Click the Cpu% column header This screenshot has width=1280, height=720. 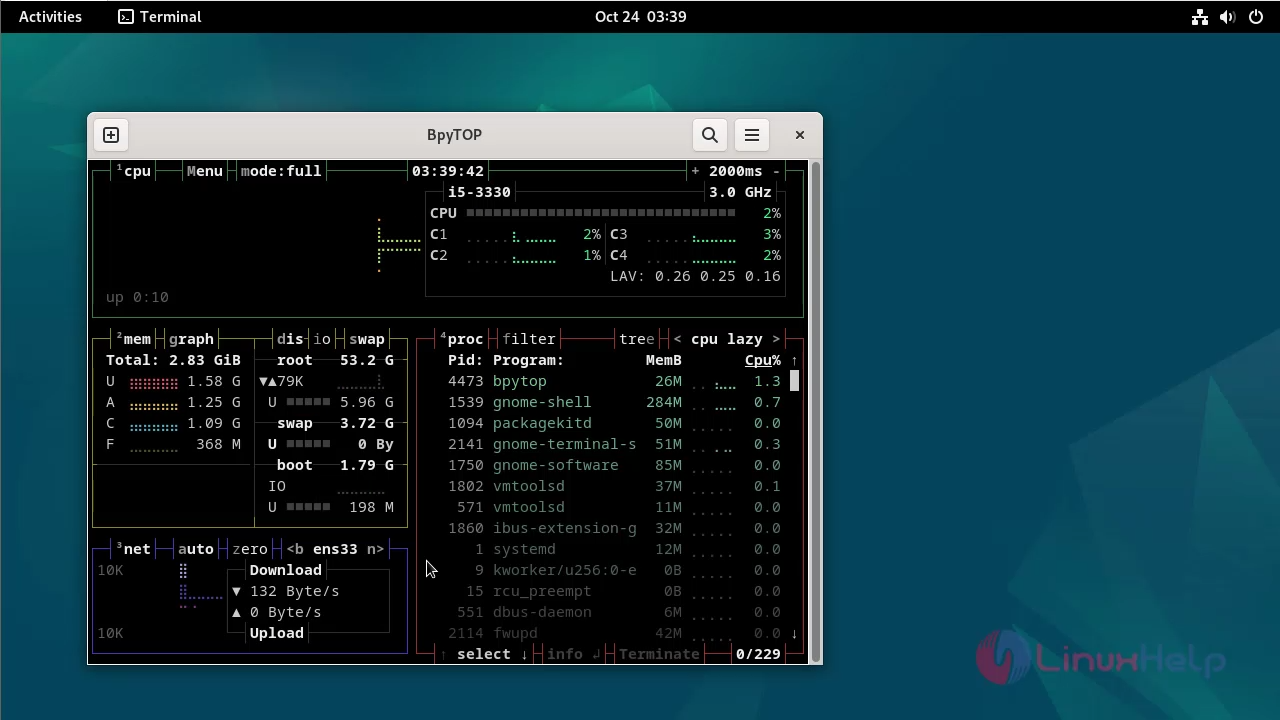point(763,360)
